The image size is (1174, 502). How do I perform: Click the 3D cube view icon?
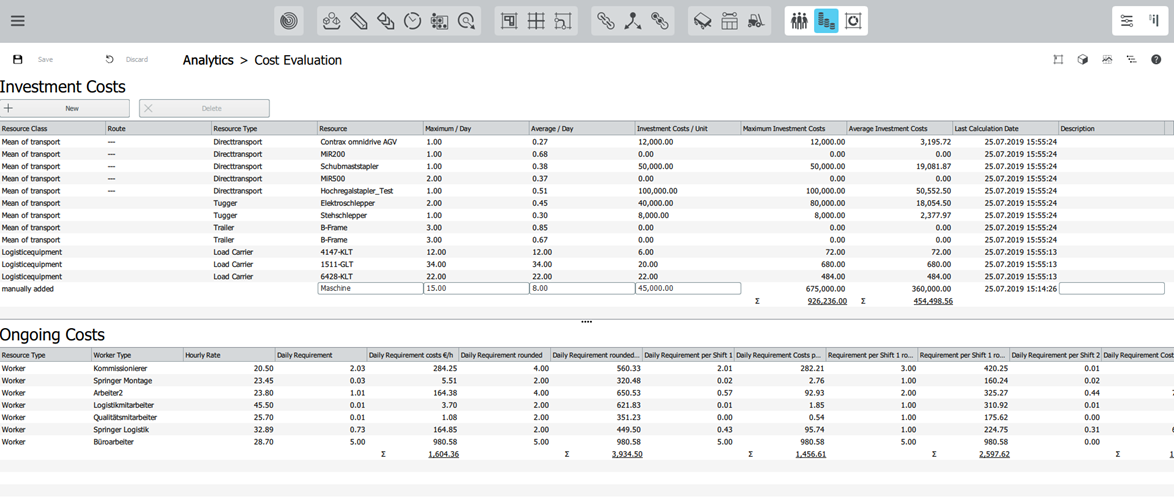click(x=1082, y=60)
